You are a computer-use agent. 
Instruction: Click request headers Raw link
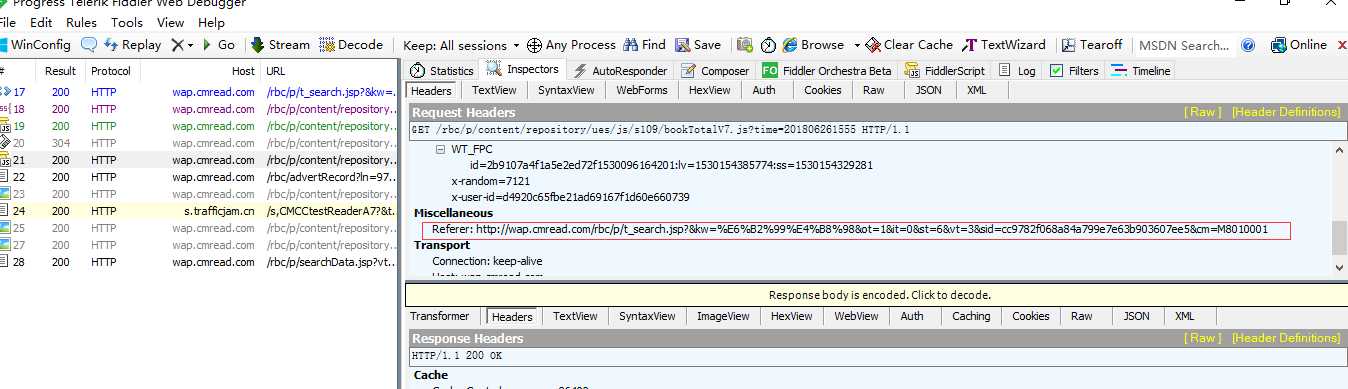click(1203, 112)
